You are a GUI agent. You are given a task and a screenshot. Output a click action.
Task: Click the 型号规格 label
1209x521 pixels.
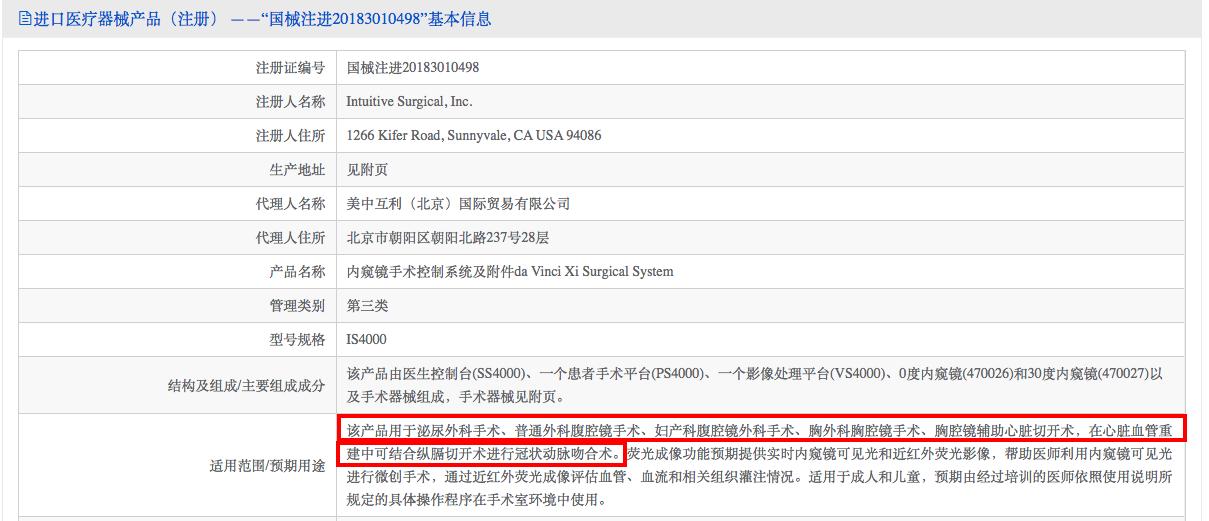298,340
